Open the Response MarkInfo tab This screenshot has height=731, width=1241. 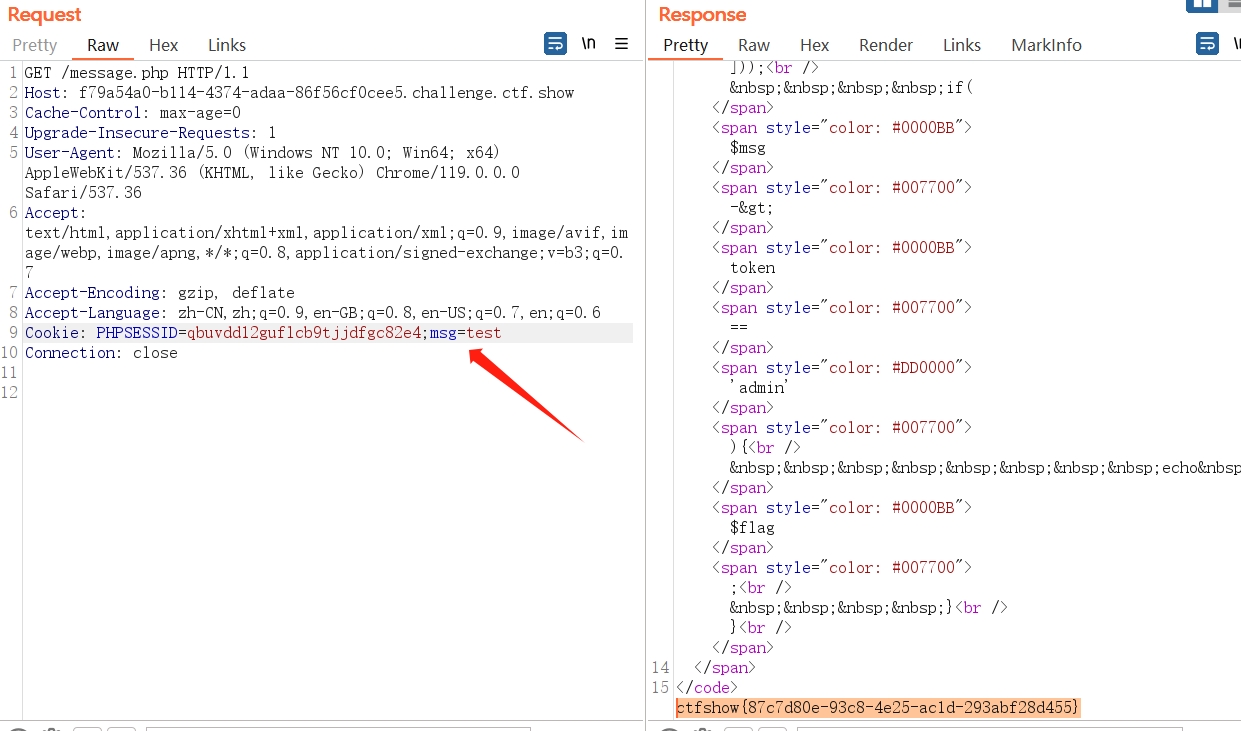pos(1046,45)
